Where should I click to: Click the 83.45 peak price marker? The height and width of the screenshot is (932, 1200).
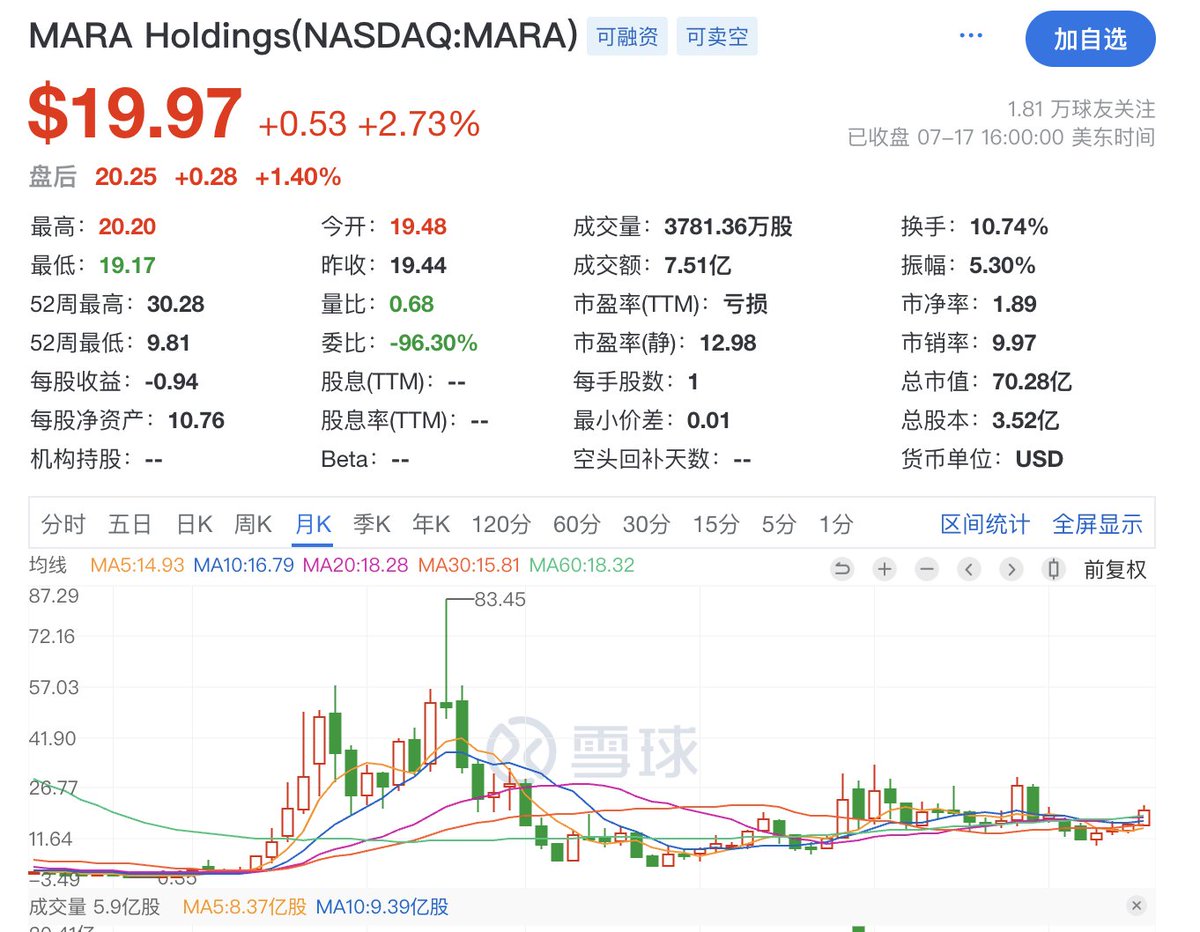[x=500, y=600]
